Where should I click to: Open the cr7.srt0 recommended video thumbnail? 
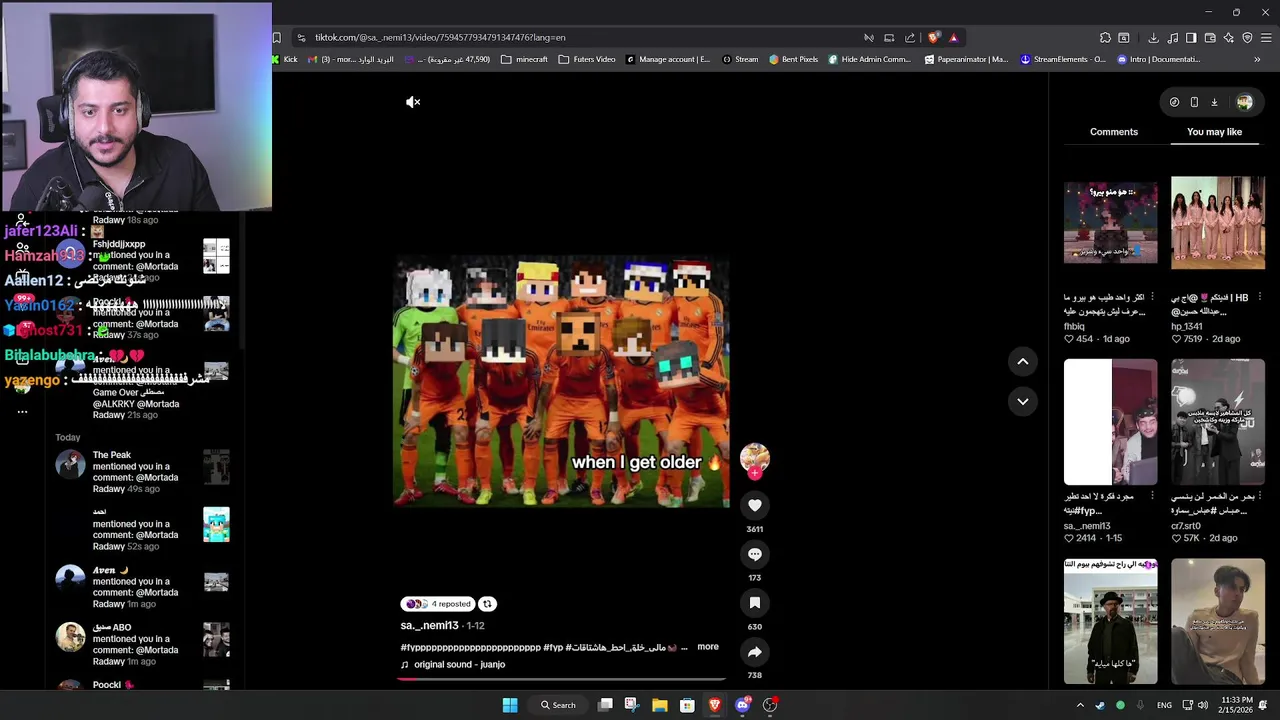point(1217,421)
